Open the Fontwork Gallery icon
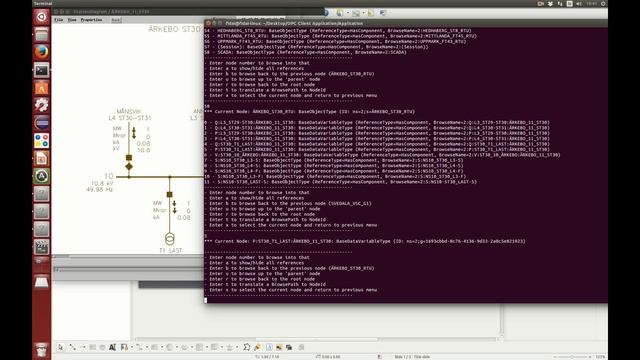Image resolution: width=640 pixels, height=360 pixels. [x=269, y=347]
